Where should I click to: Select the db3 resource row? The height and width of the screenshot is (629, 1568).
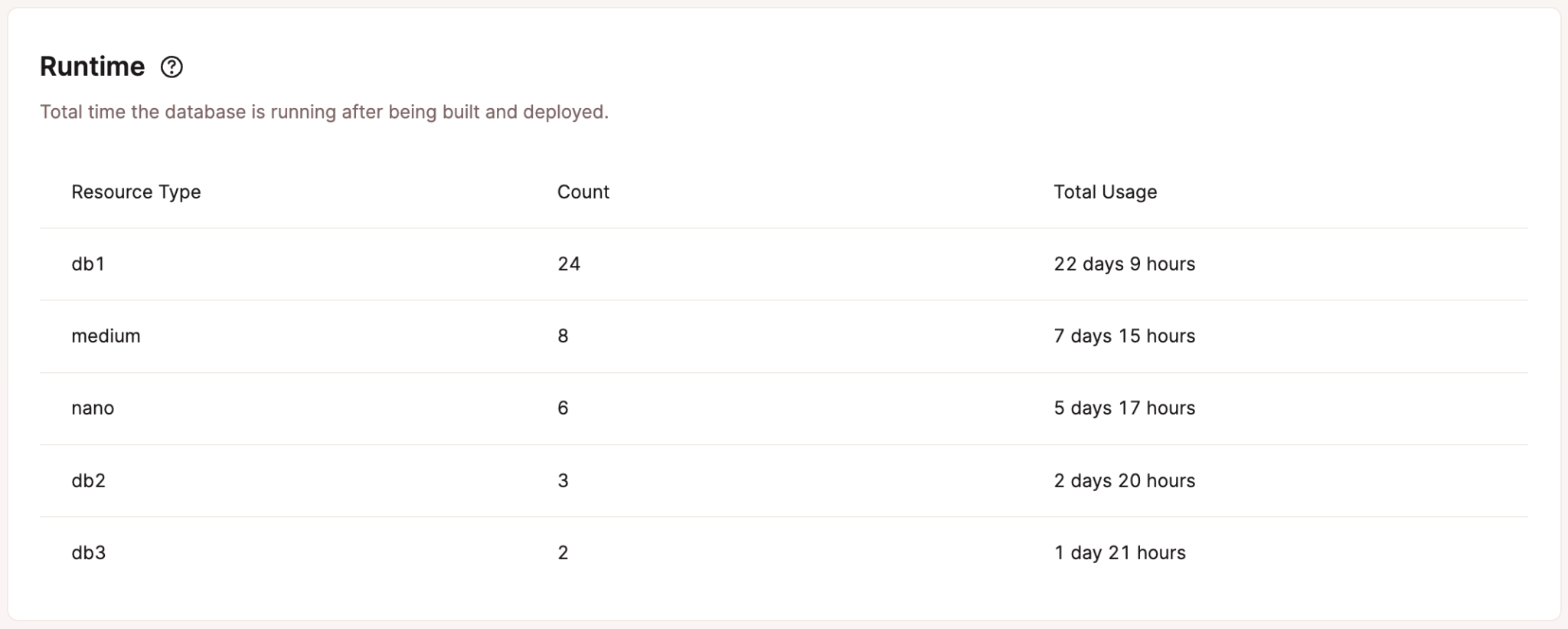pyautogui.click(x=88, y=552)
